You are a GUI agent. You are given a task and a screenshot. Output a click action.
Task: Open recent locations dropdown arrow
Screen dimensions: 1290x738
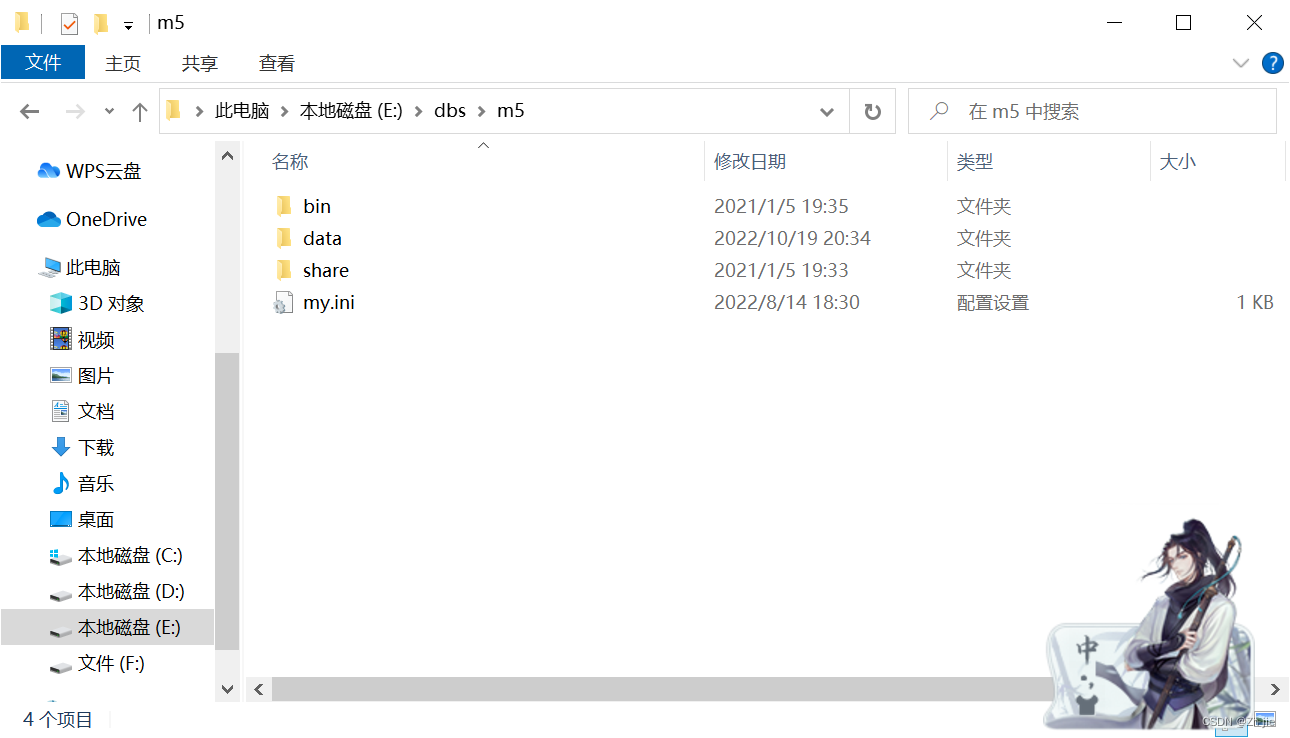click(x=110, y=111)
